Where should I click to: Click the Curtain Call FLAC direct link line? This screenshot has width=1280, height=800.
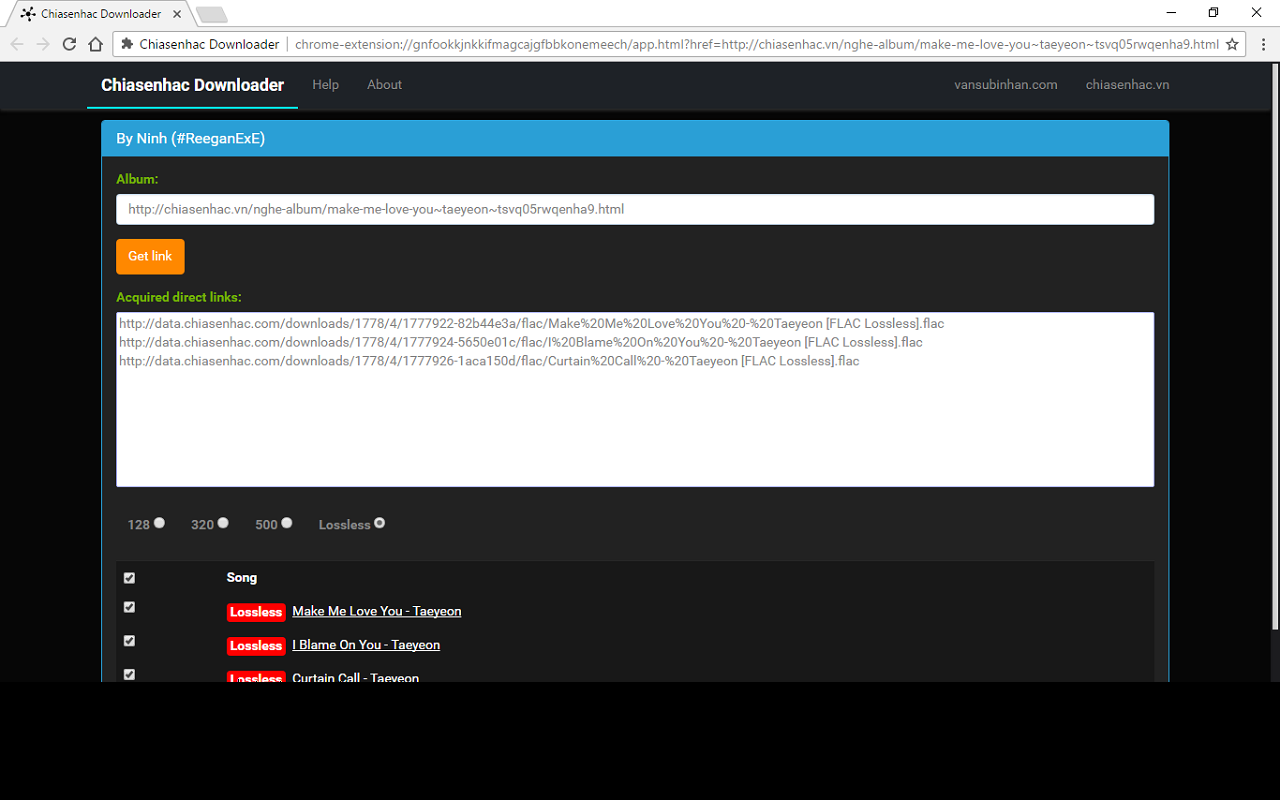489,361
